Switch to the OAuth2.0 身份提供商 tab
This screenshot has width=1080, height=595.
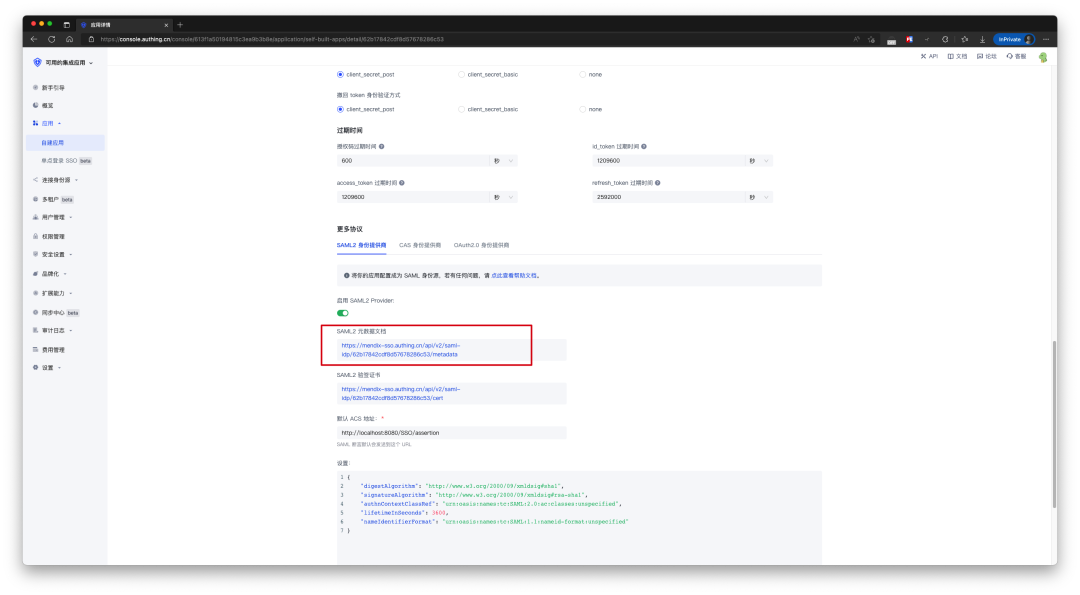(x=481, y=245)
